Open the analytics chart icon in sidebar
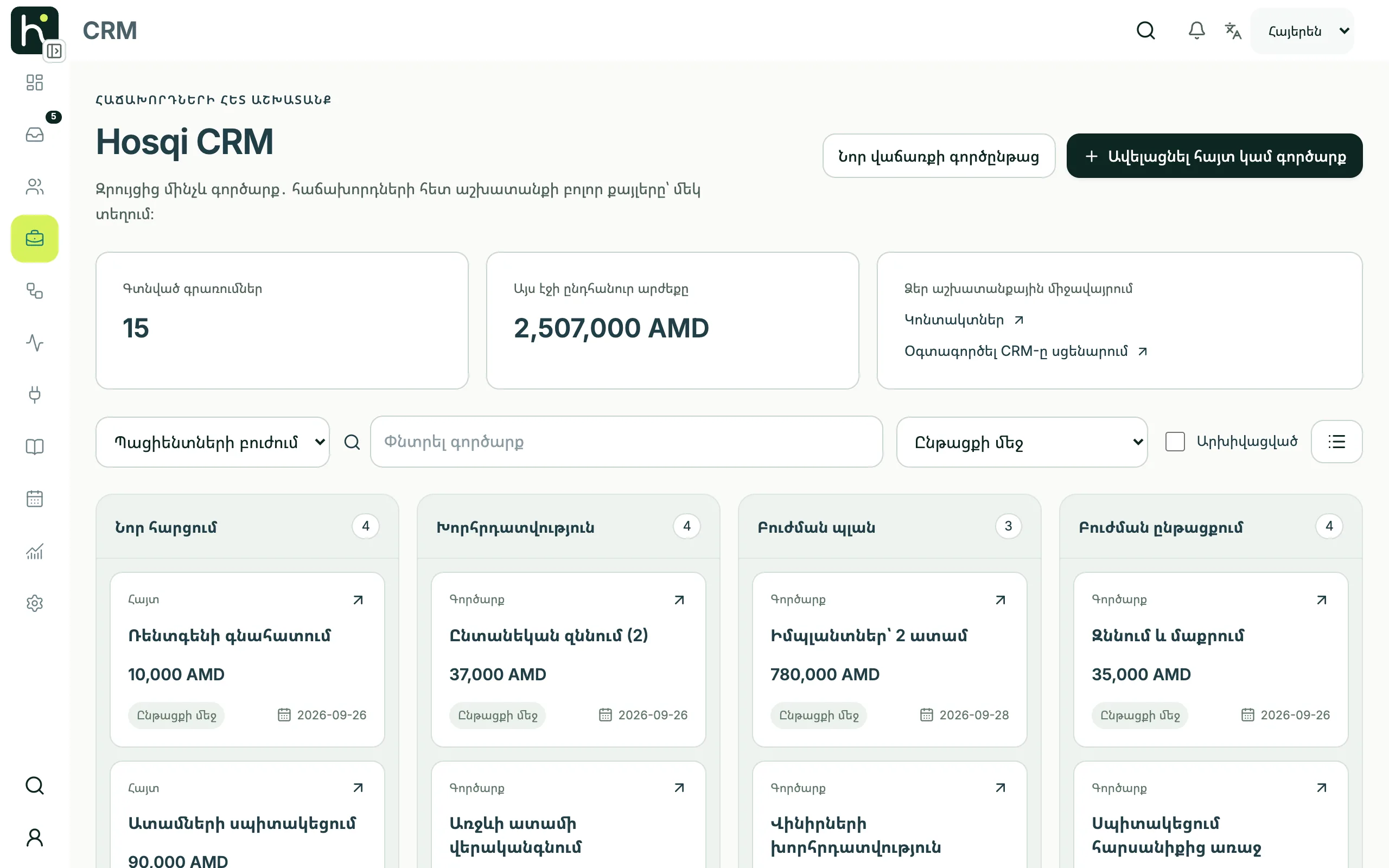Image resolution: width=1389 pixels, height=868 pixels. pyautogui.click(x=34, y=551)
